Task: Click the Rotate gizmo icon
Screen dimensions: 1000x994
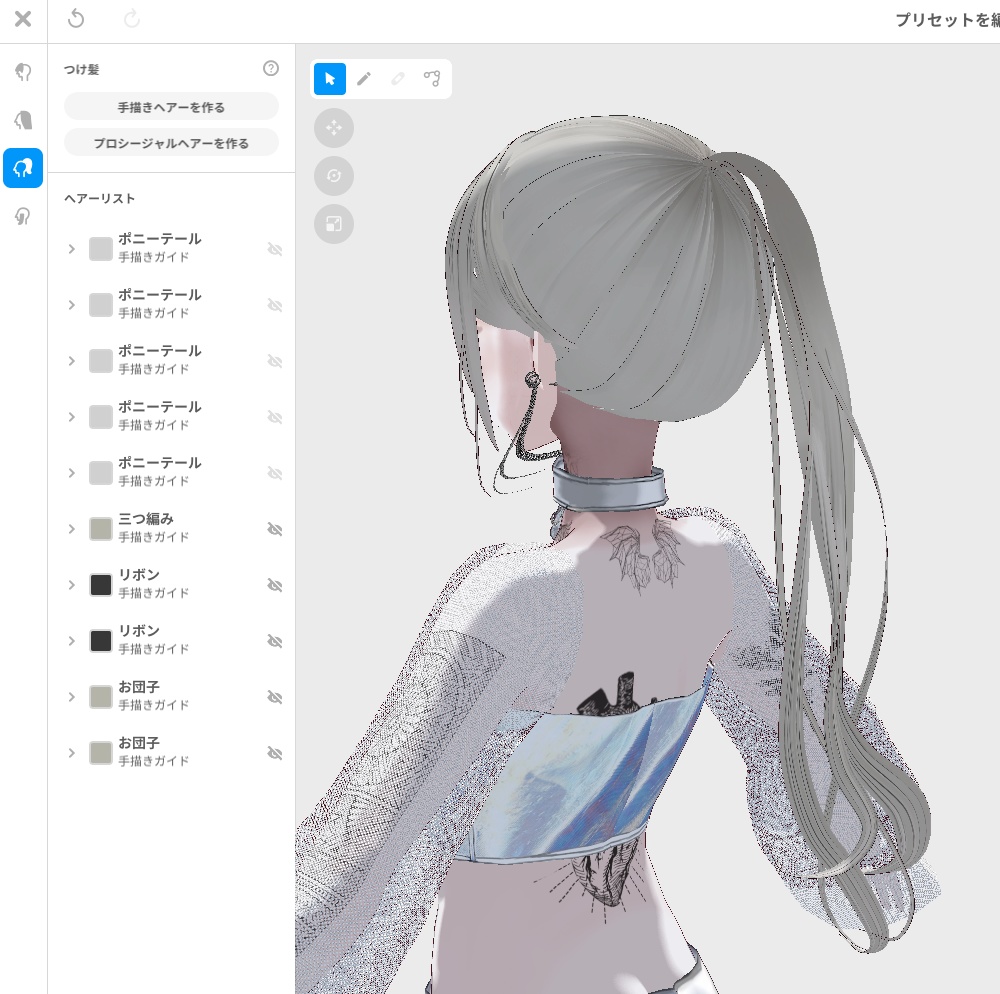Action: click(334, 176)
